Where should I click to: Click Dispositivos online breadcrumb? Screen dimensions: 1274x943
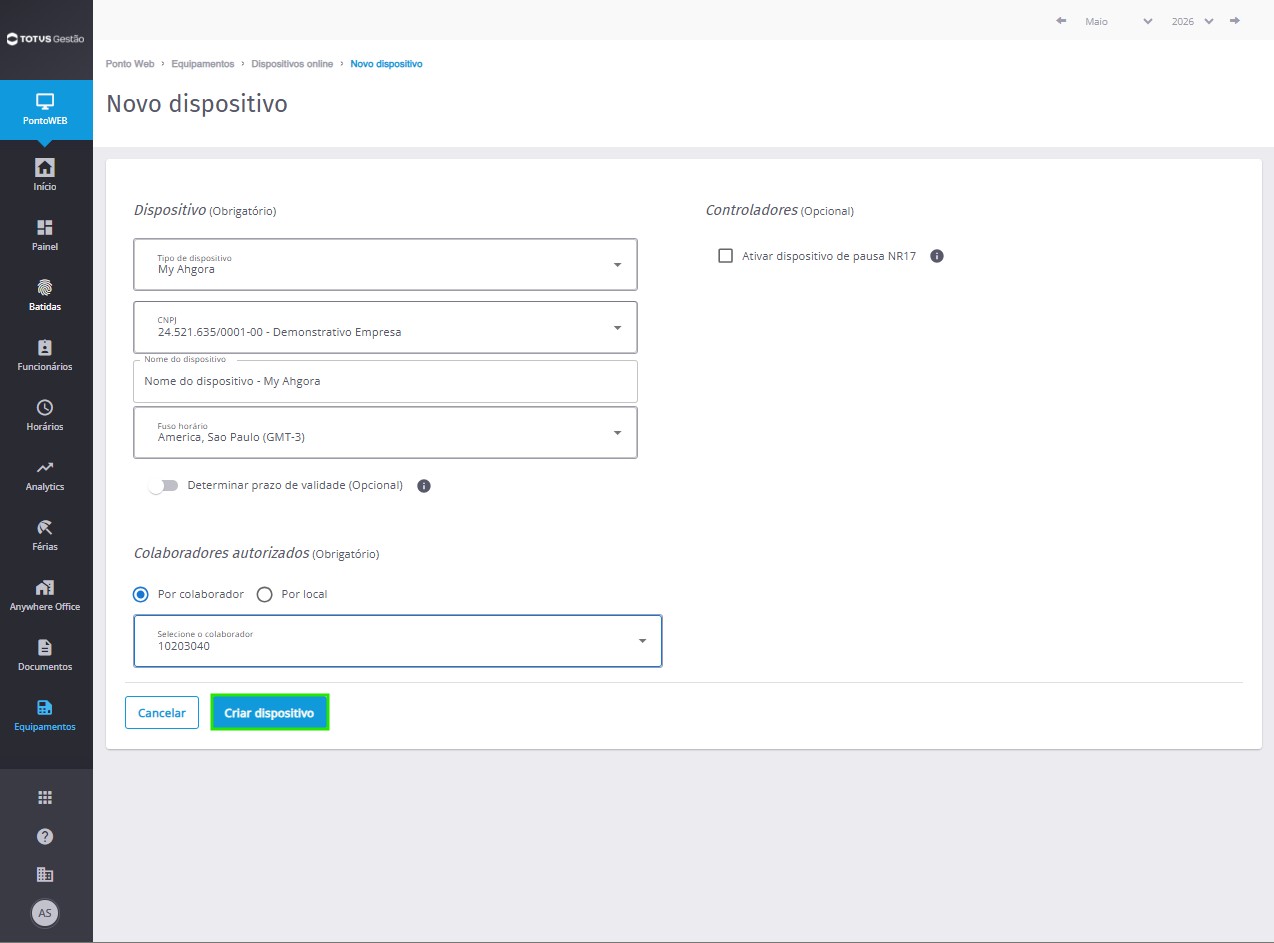tap(292, 64)
